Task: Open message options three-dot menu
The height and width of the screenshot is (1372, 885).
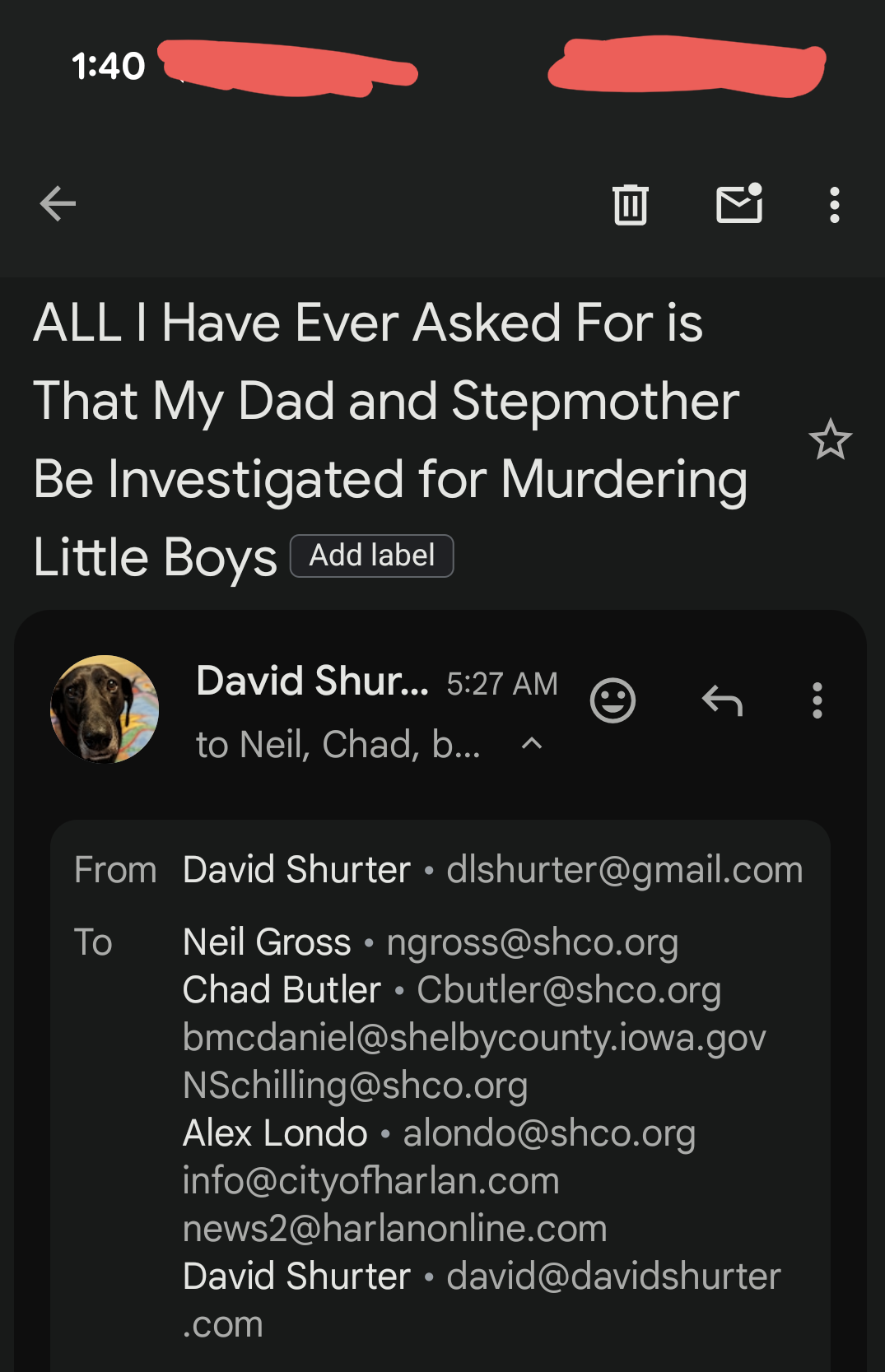Action: (x=817, y=700)
